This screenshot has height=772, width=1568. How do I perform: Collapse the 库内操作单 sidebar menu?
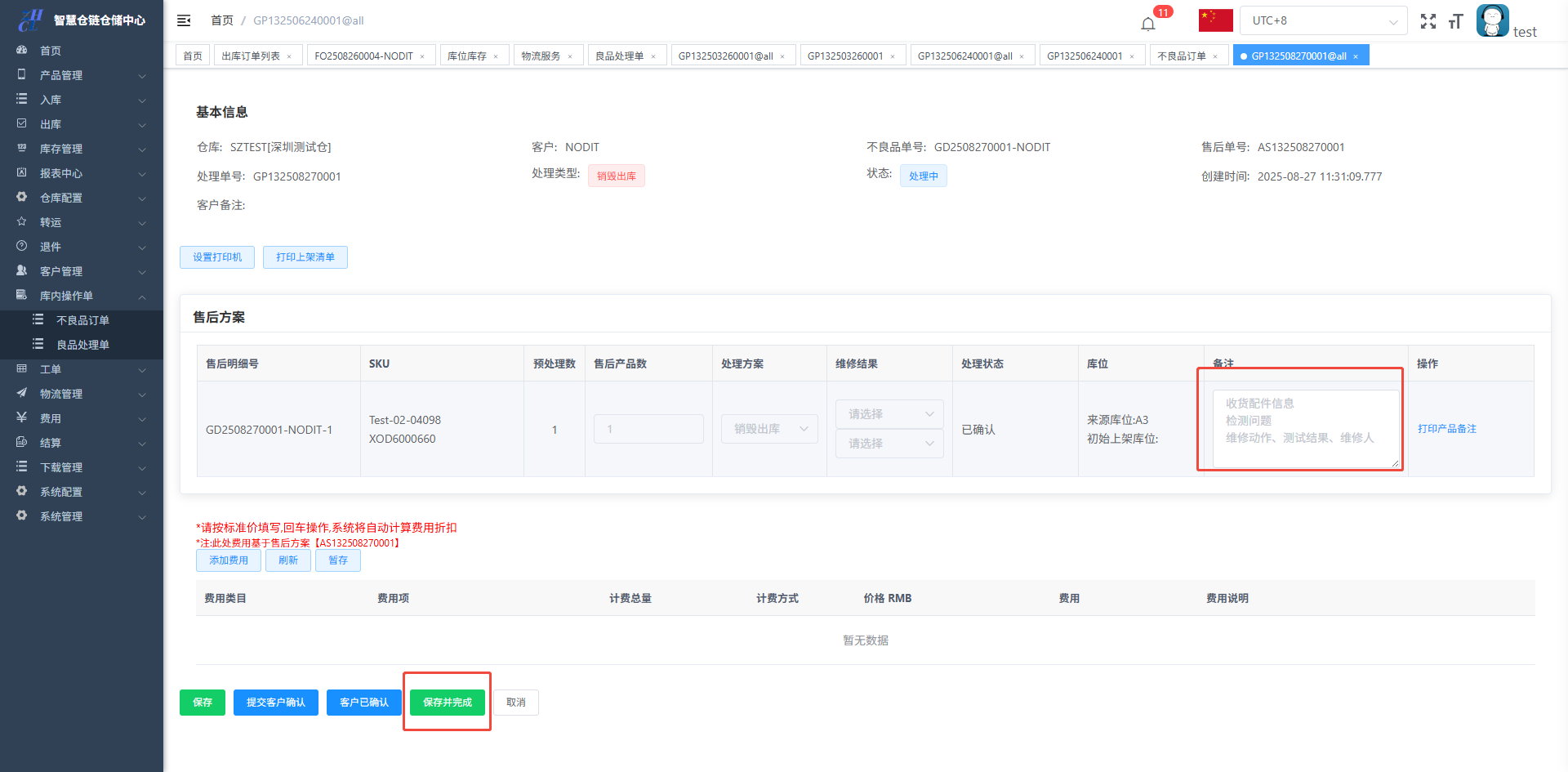pyautogui.click(x=82, y=296)
